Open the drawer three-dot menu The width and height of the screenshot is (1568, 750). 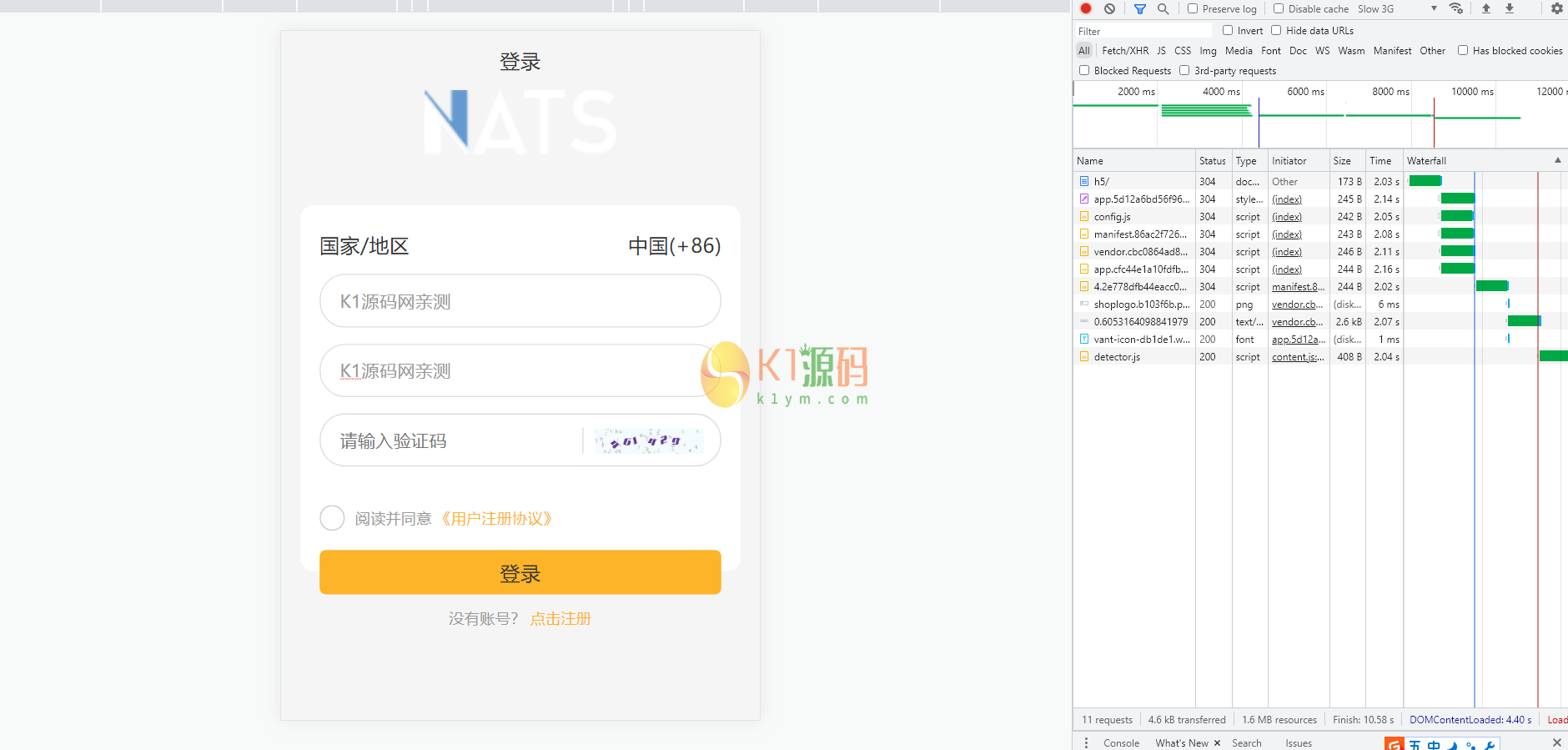[1086, 742]
